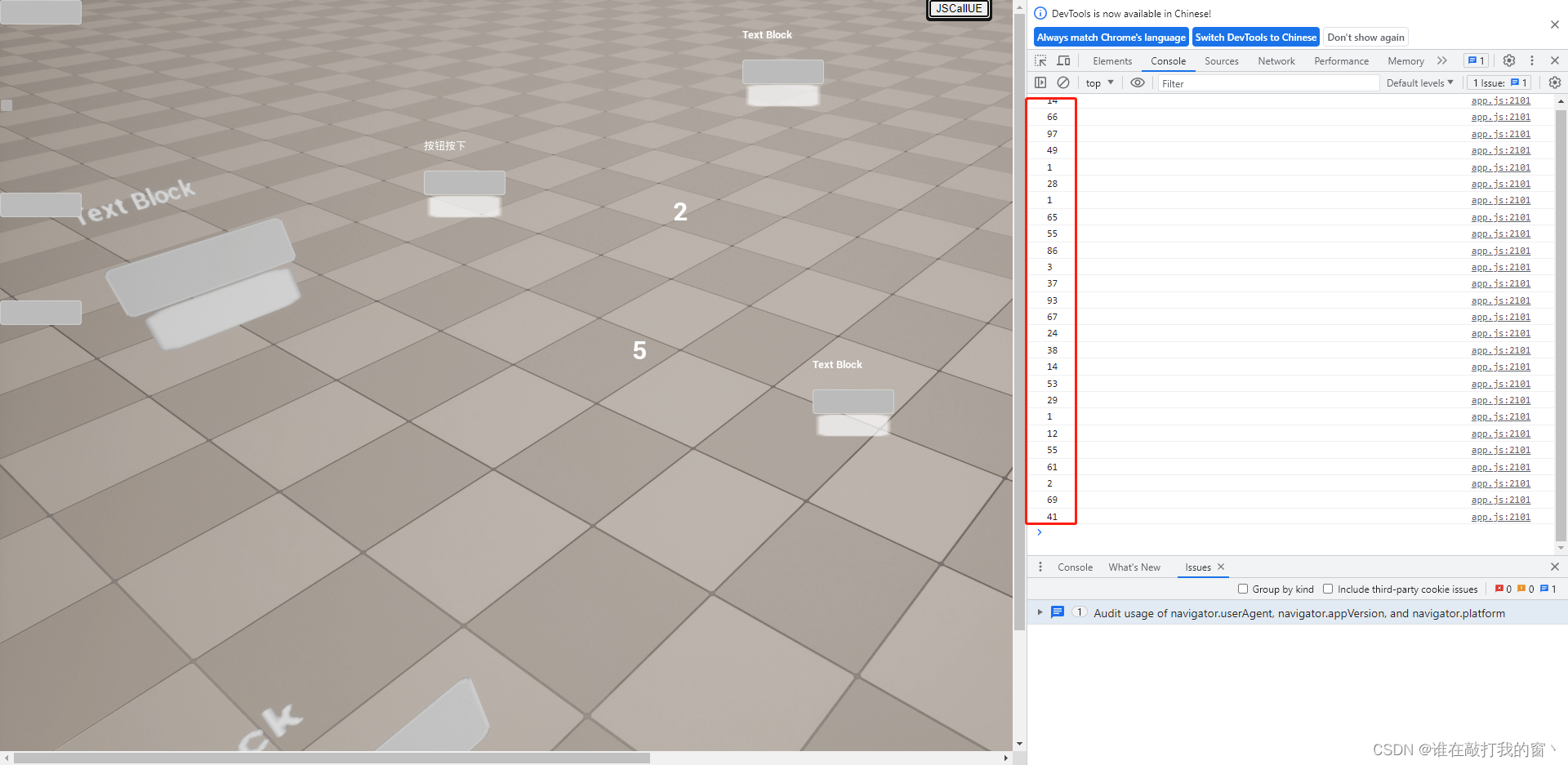This screenshot has width=1568, height=765.
Task: Open the top JavaScript context dropdown
Action: (1099, 83)
